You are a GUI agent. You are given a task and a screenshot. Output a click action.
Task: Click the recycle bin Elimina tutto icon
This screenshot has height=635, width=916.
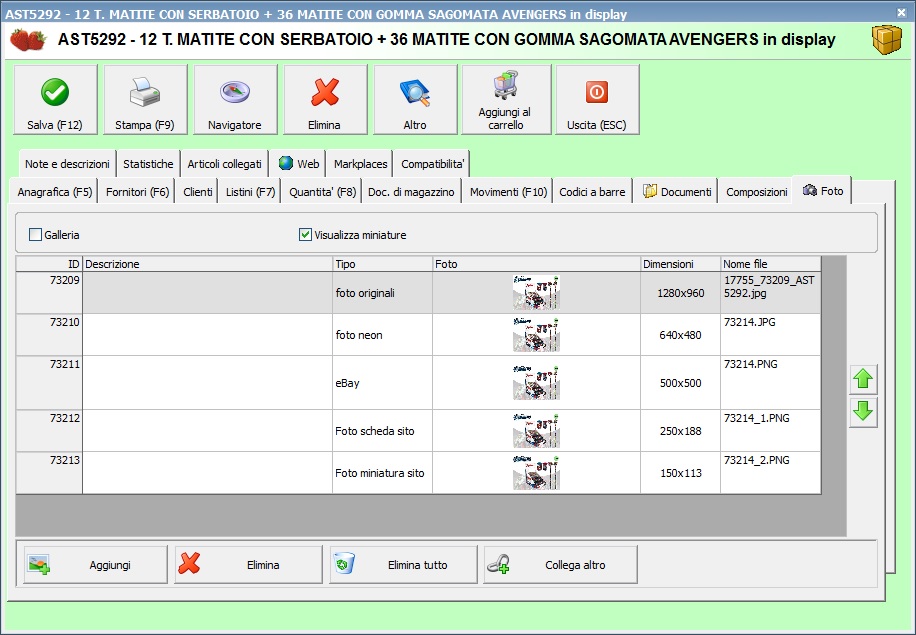344,564
